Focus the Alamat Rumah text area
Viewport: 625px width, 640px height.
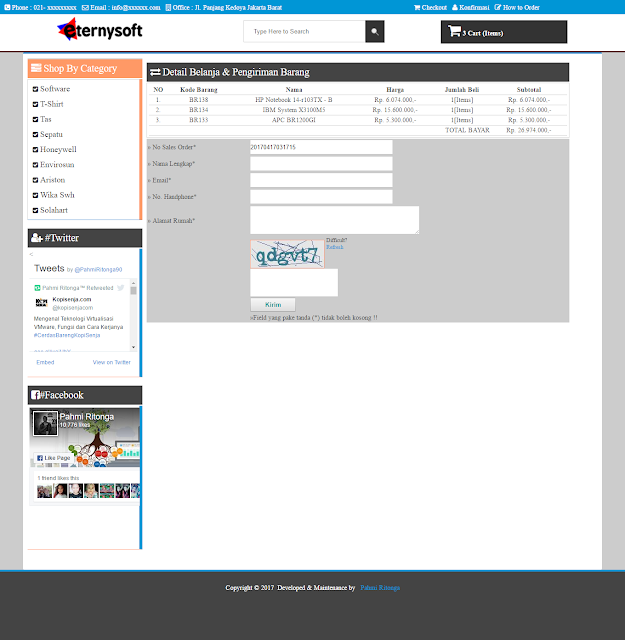tap(334, 220)
